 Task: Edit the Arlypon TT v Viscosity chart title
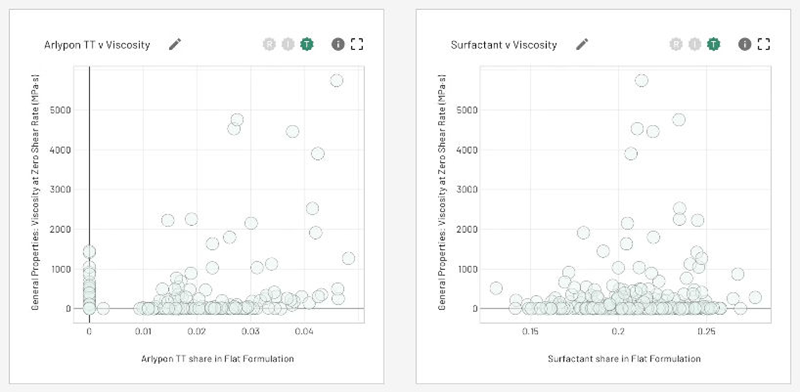coord(175,44)
